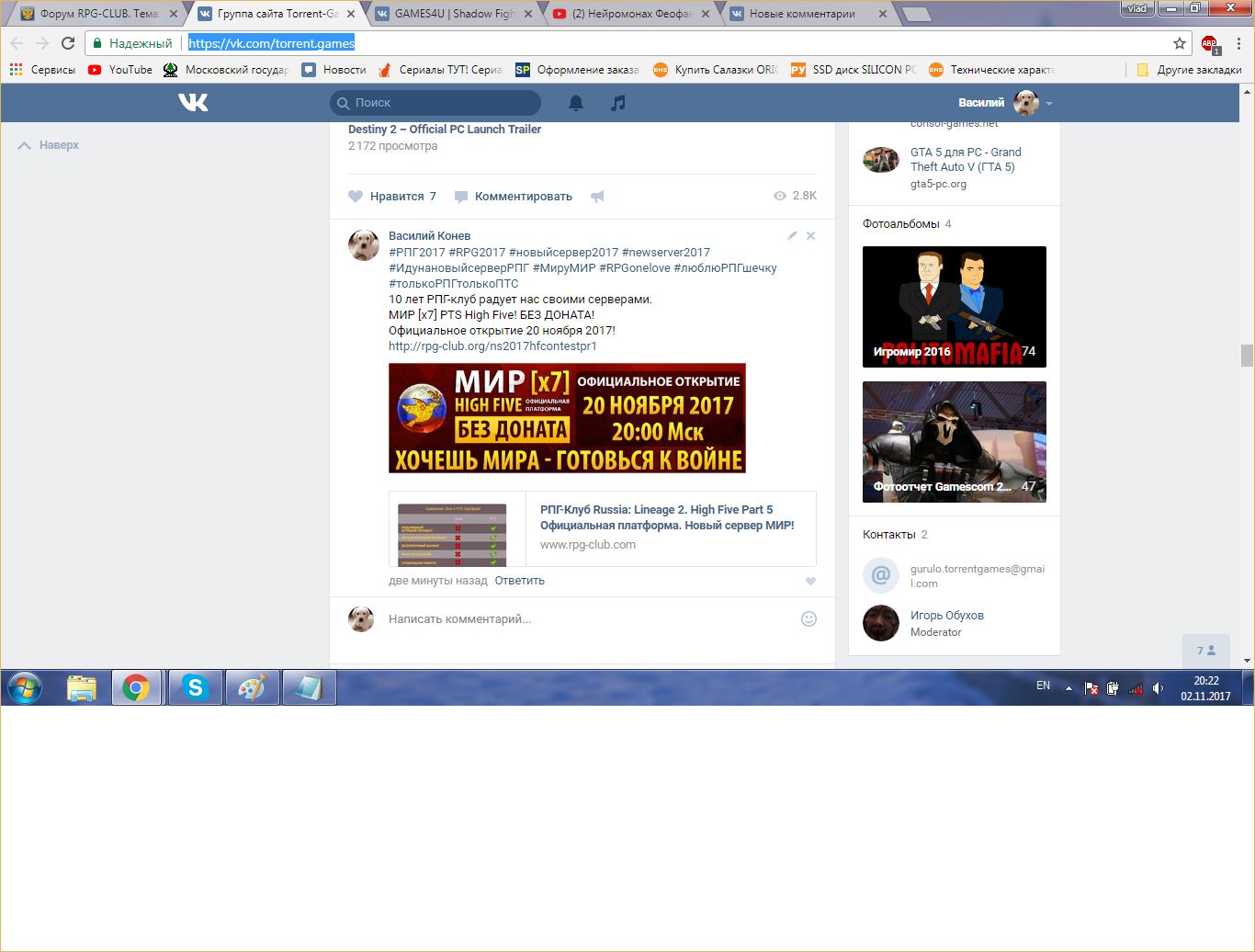Click the address bar URL
This screenshot has height=952, width=1255.
[271, 43]
